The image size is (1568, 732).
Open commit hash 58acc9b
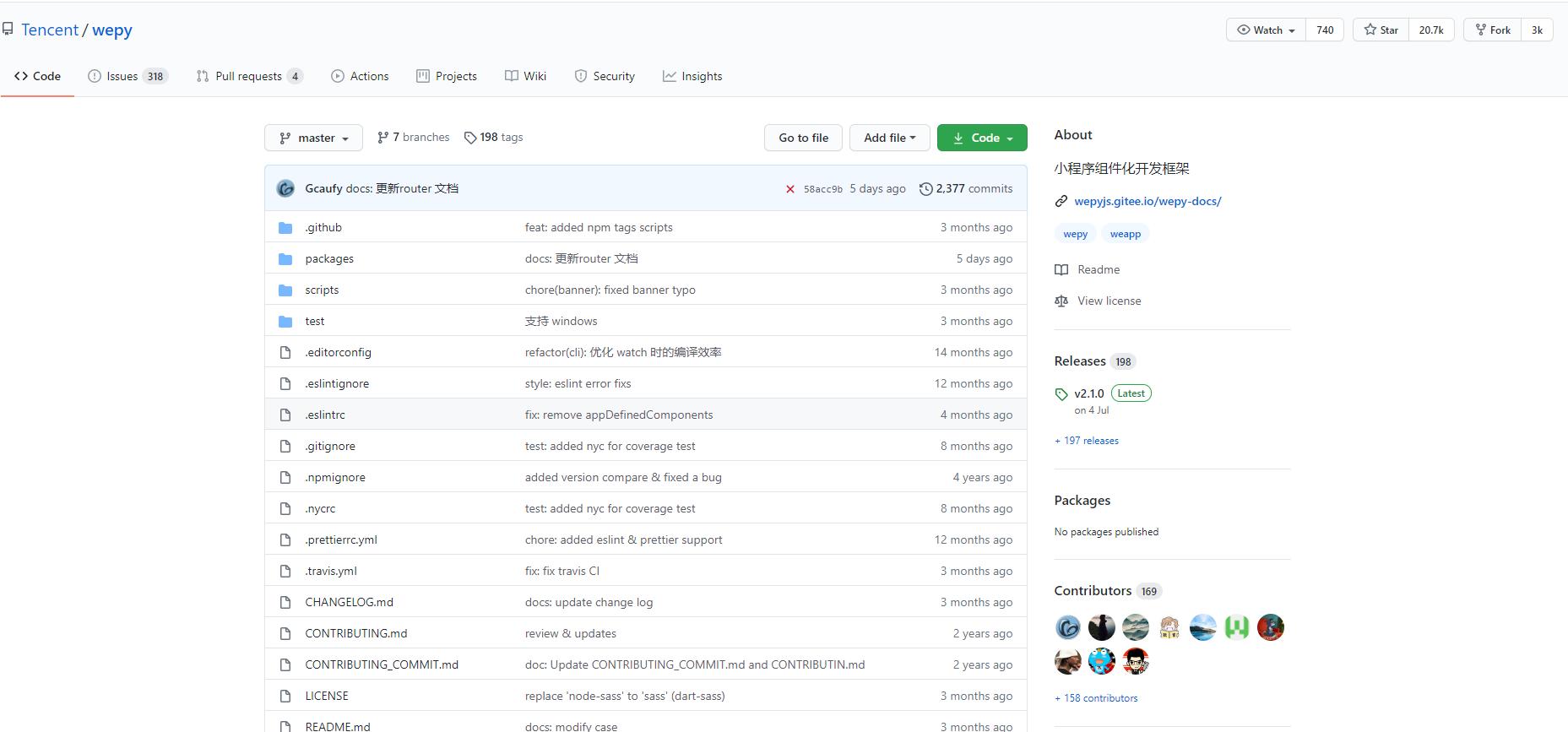click(x=823, y=189)
